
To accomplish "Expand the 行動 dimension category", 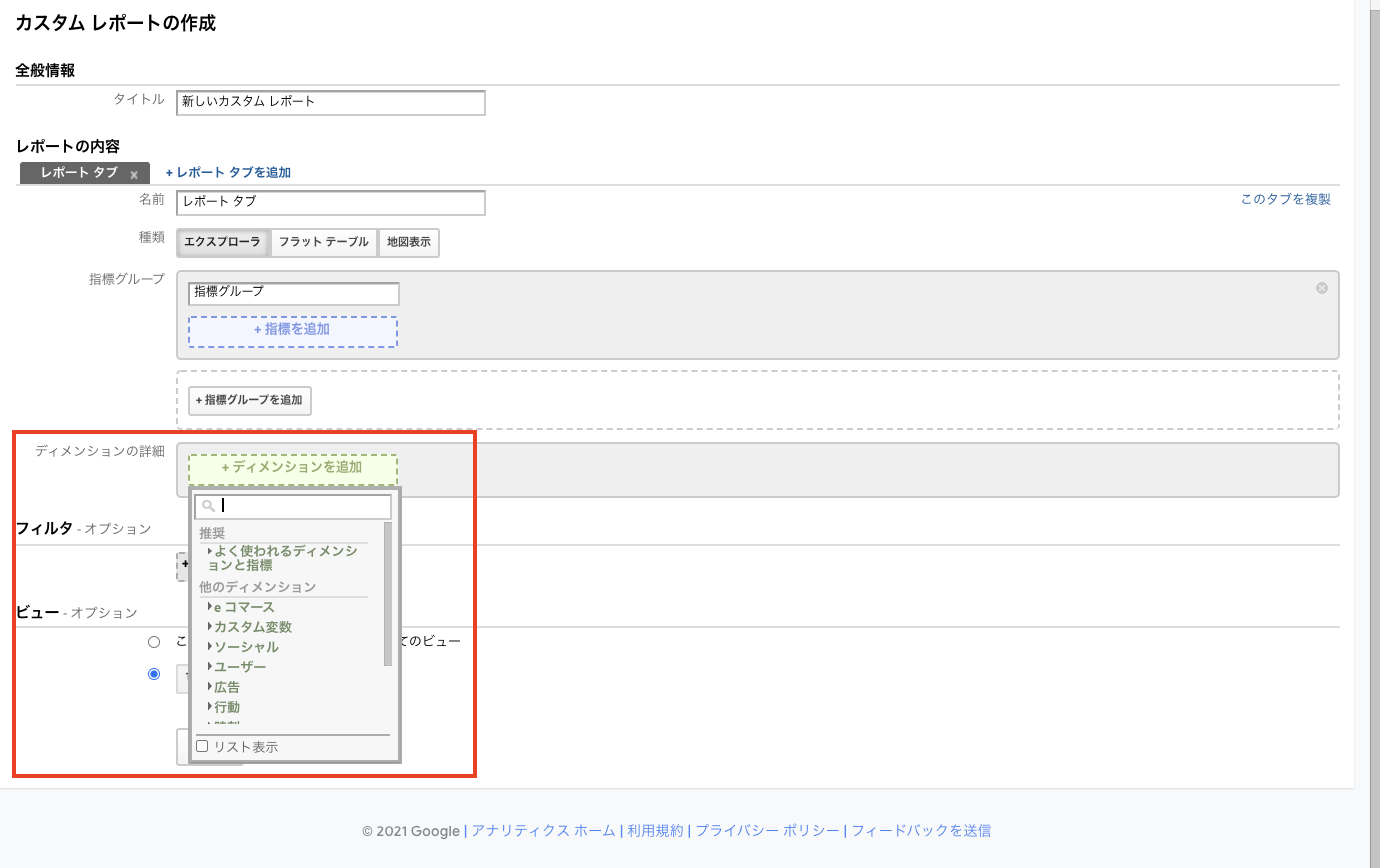I will [227, 707].
